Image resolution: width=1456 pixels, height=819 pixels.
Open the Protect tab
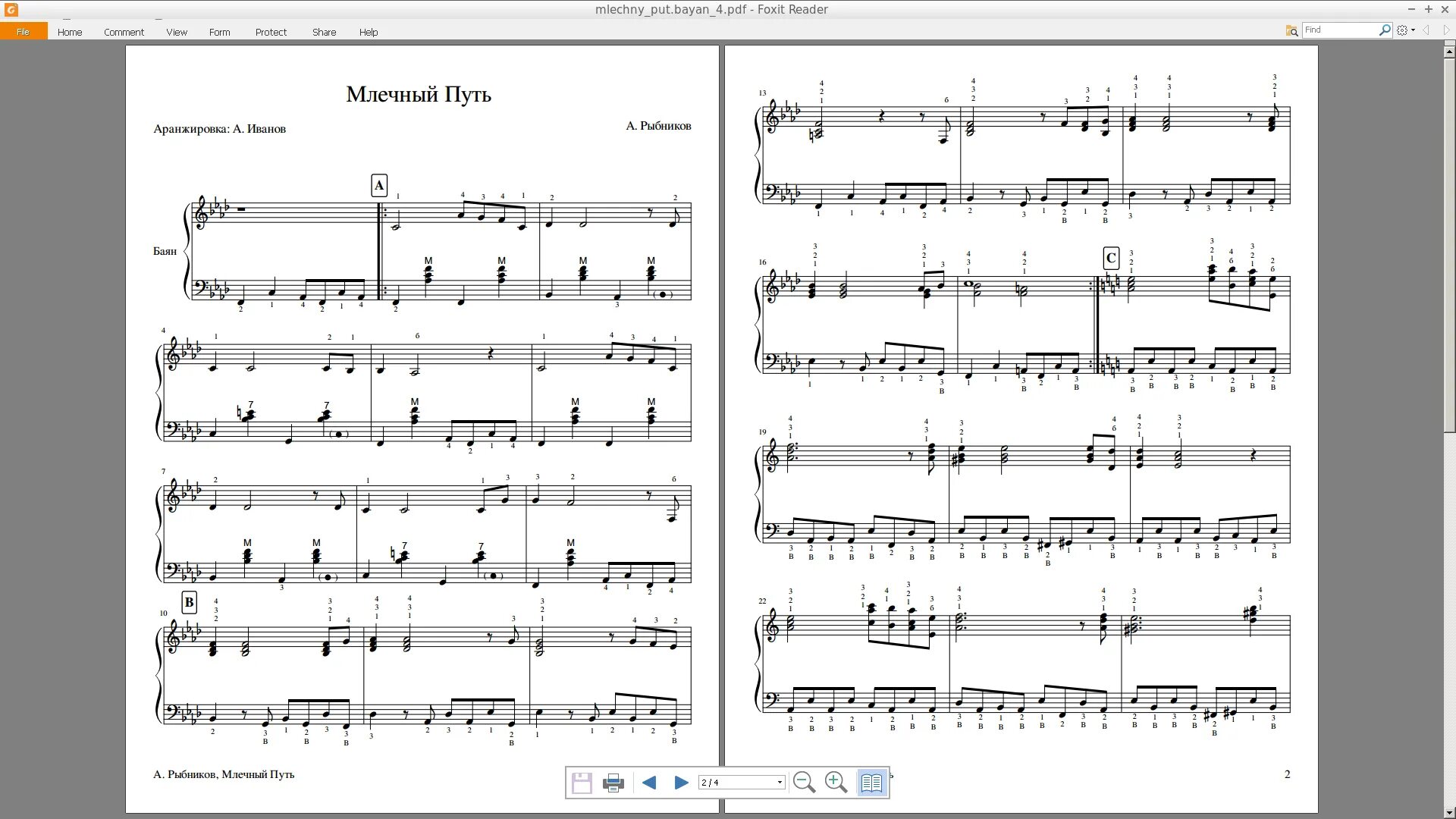271,32
